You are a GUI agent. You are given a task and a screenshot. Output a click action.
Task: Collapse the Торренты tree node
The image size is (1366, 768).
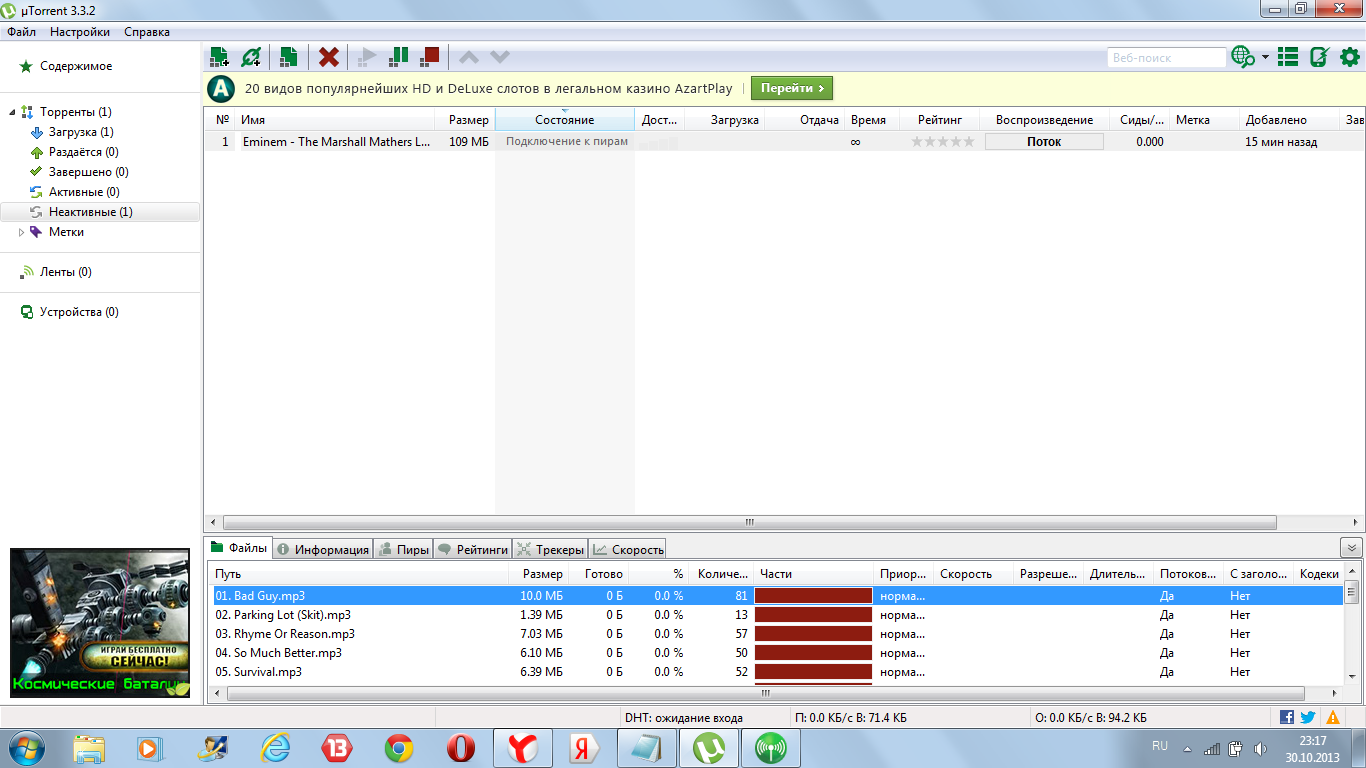[x=13, y=112]
